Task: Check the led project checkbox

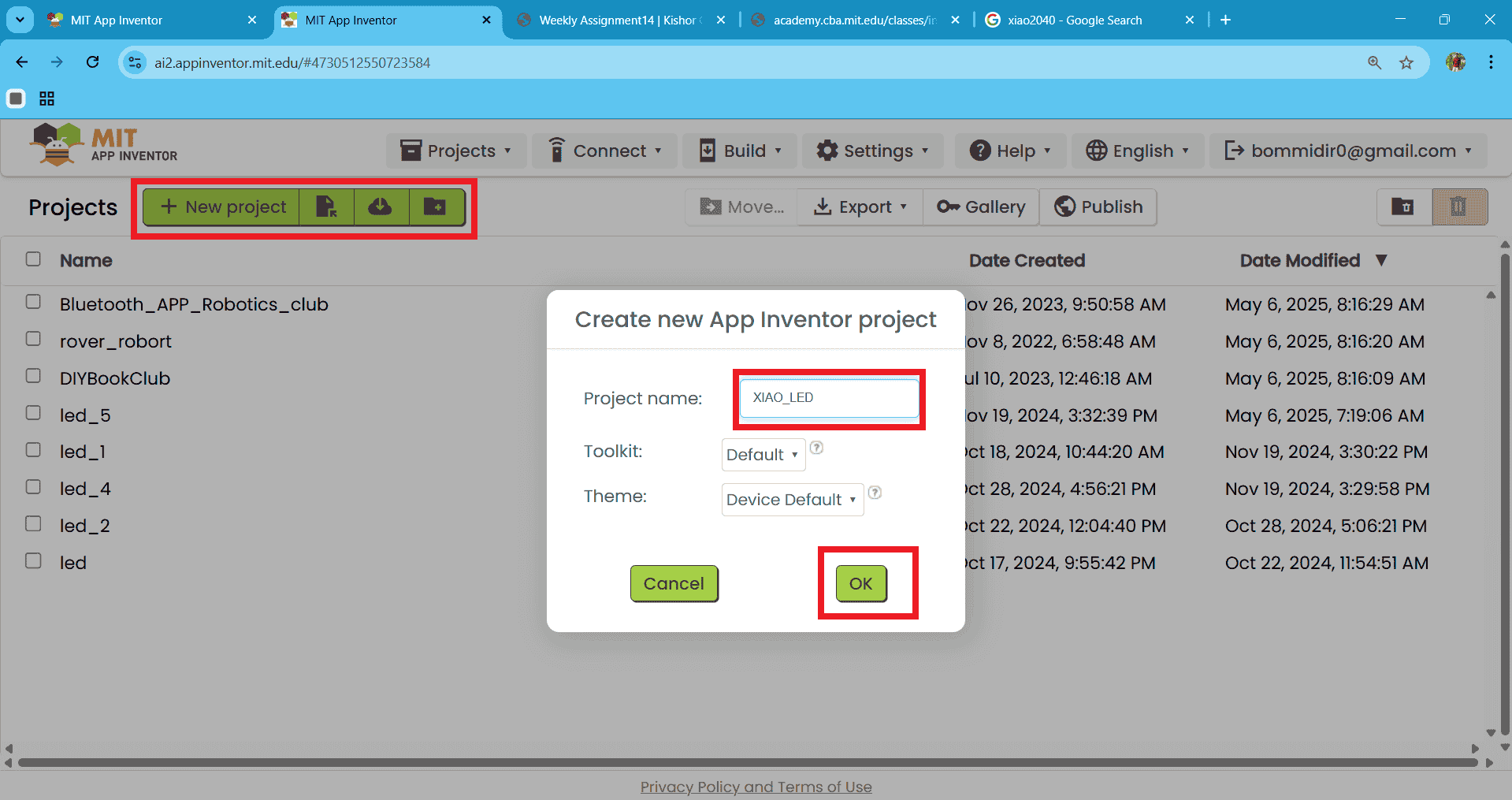Action: [x=33, y=561]
